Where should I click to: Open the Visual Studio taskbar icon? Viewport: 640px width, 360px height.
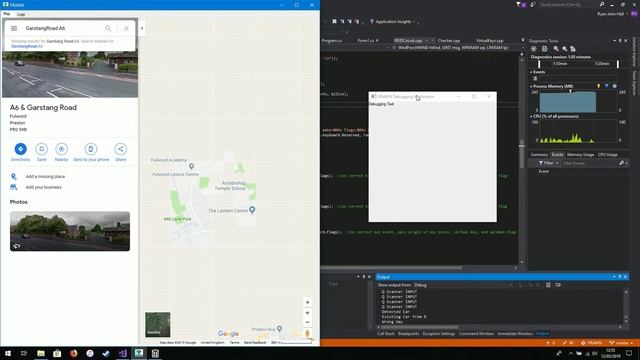[122, 353]
